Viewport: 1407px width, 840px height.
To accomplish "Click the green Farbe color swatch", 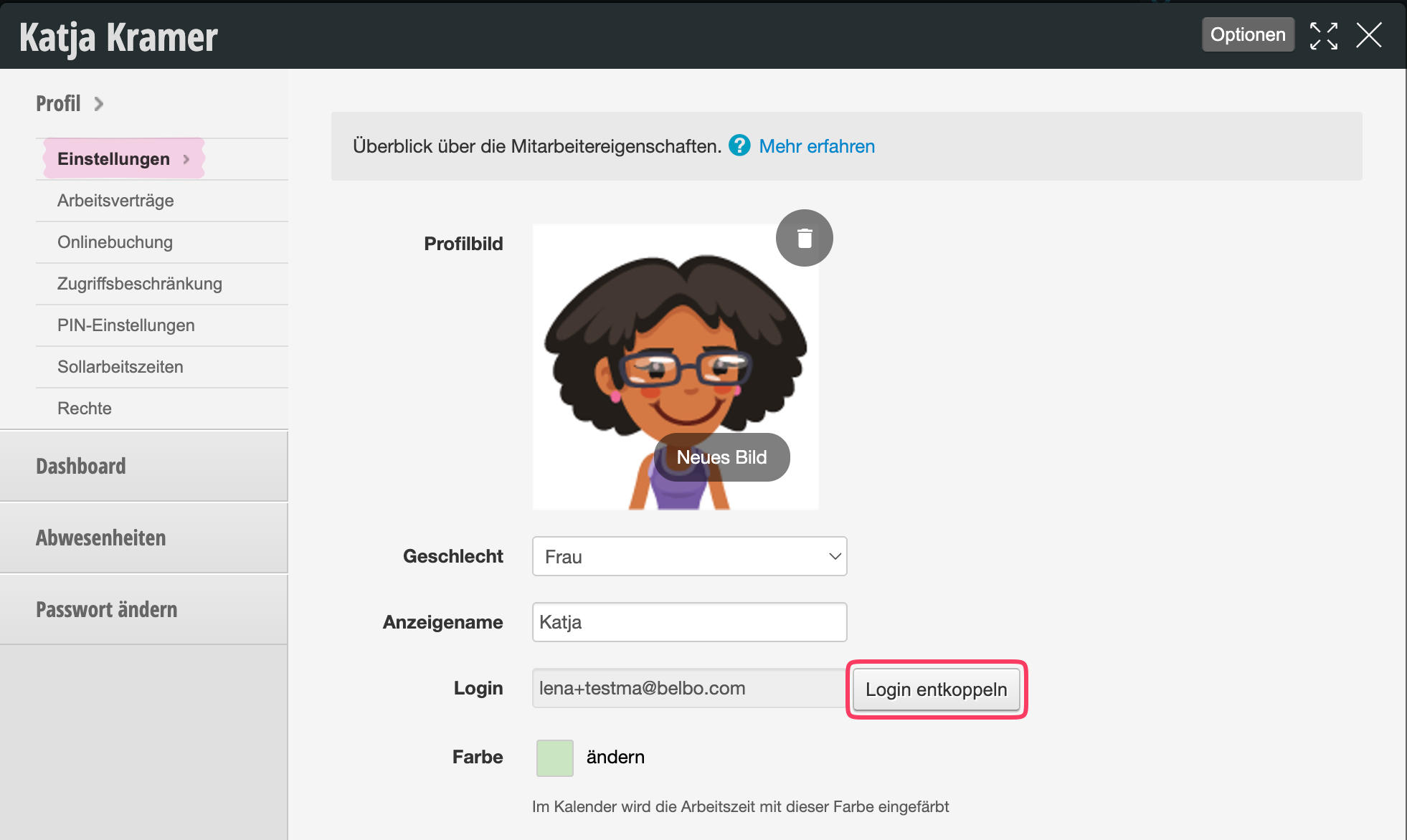I will (x=554, y=758).
